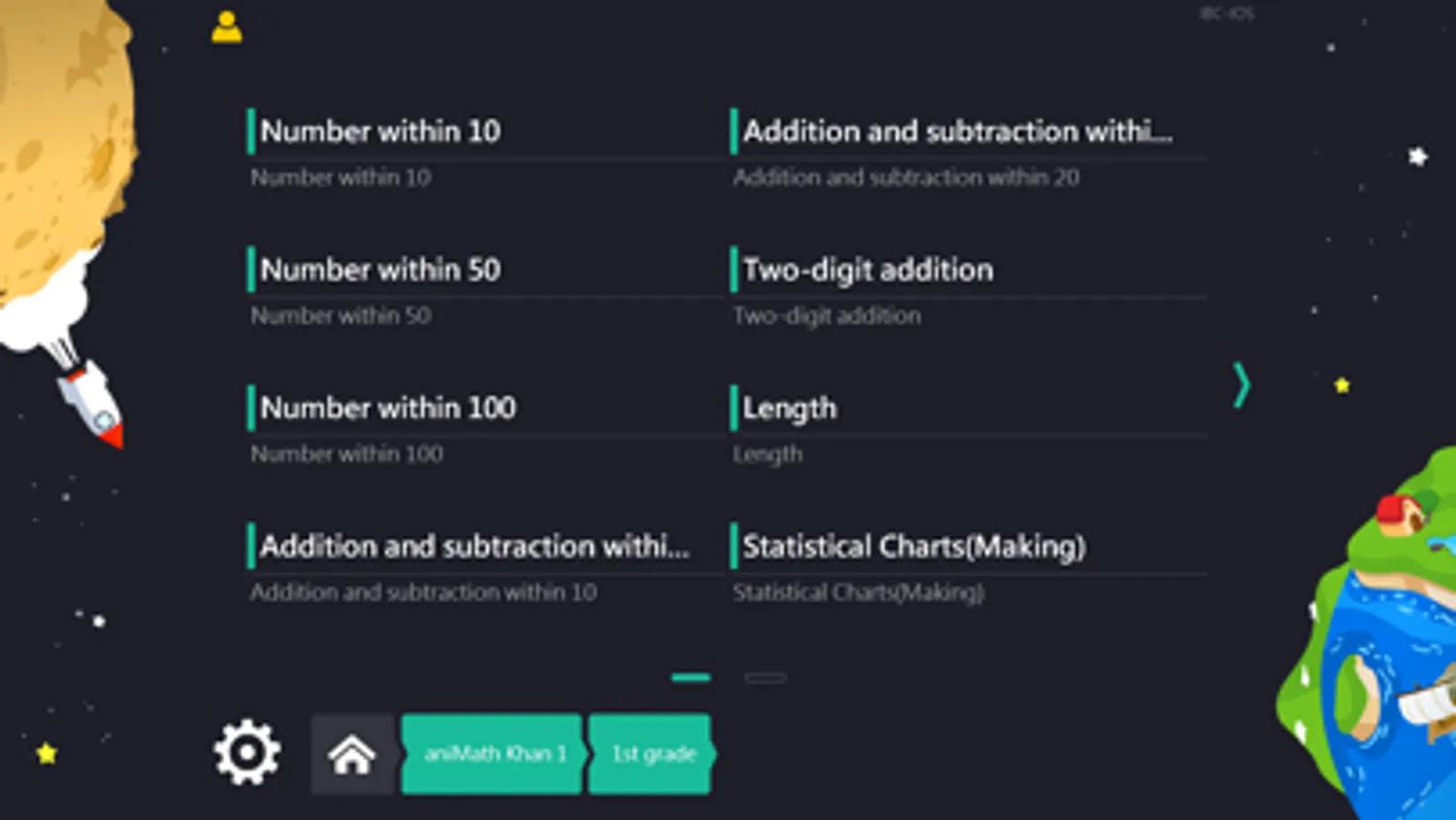
Task: Open the Number within 10 lesson
Action: pyautogui.click(x=483, y=150)
